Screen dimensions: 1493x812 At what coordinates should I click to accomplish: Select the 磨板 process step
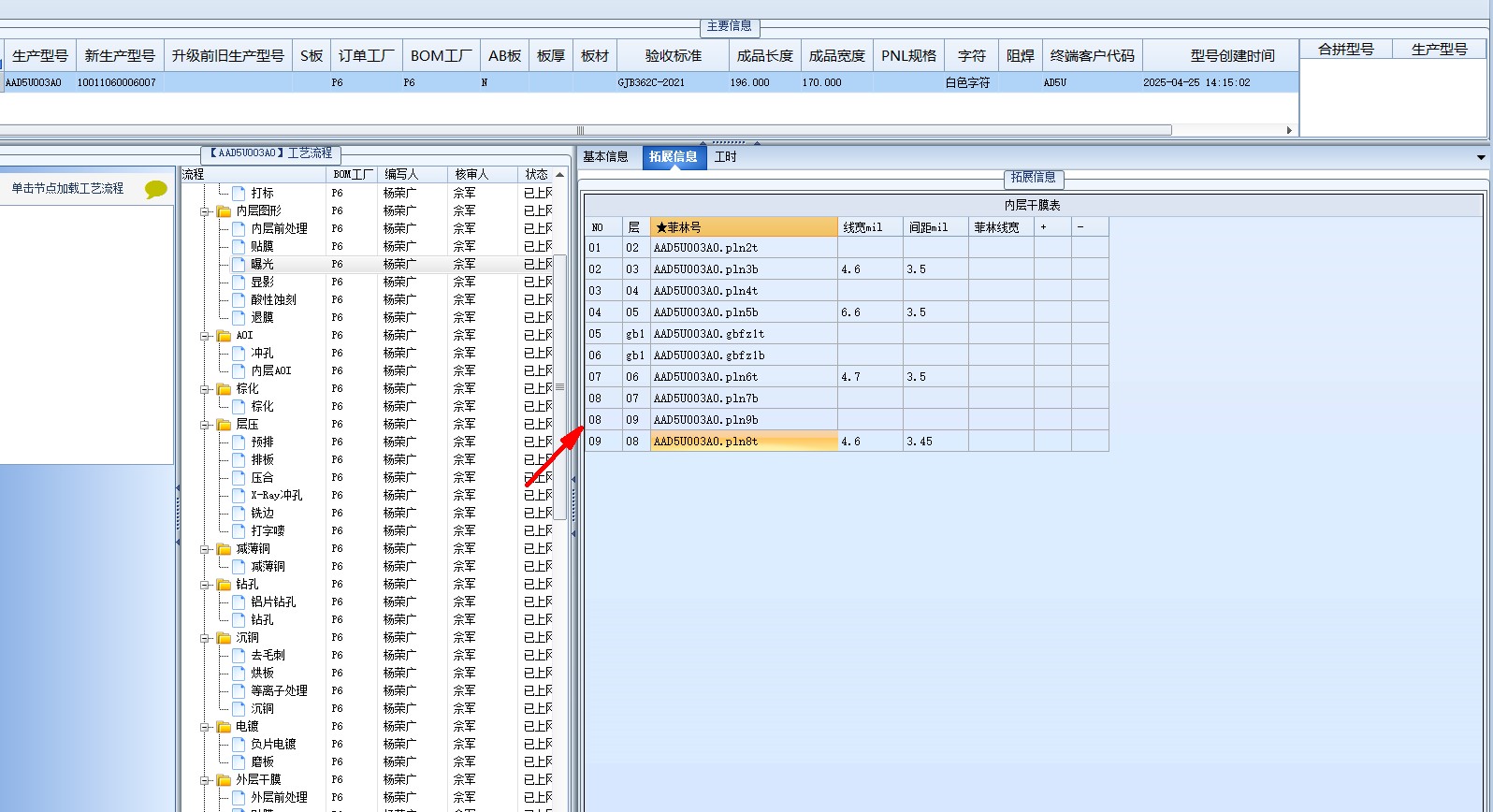[263, 762]
